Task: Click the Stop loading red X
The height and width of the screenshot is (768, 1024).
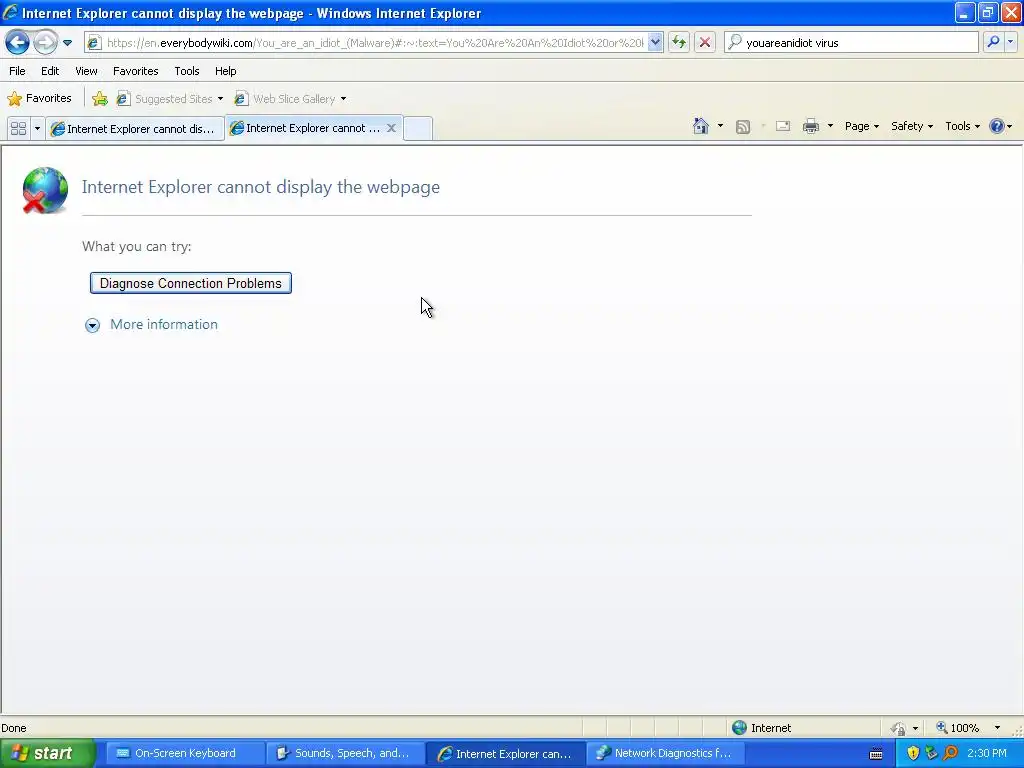Action: [x=705, y=43]
